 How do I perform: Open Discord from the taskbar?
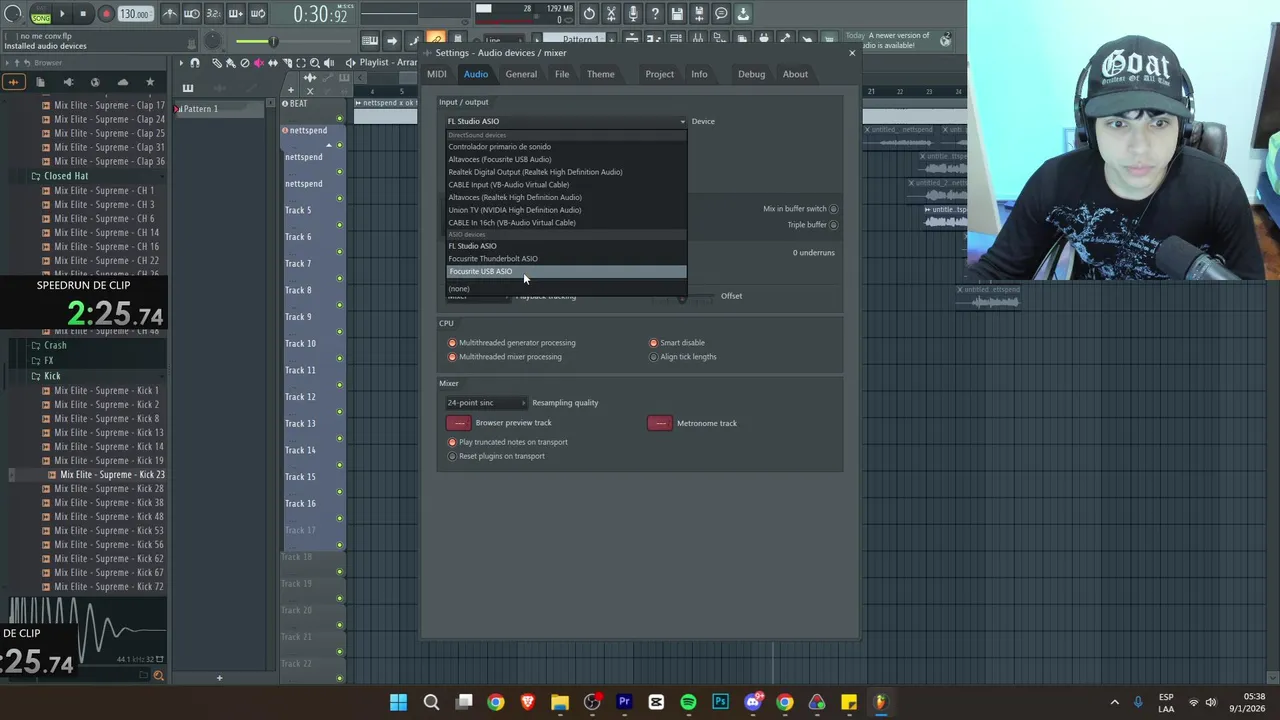(753, 702)
